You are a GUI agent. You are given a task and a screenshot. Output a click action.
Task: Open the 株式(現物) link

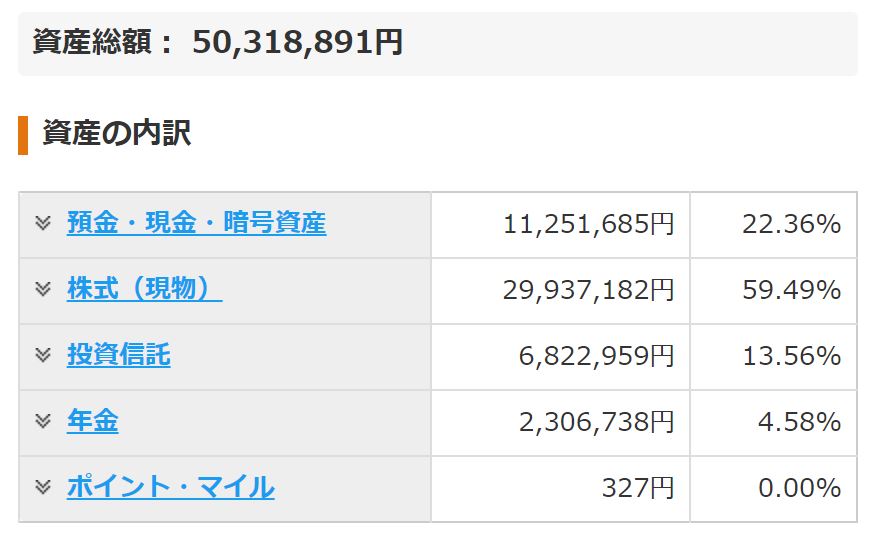(145, 289)
